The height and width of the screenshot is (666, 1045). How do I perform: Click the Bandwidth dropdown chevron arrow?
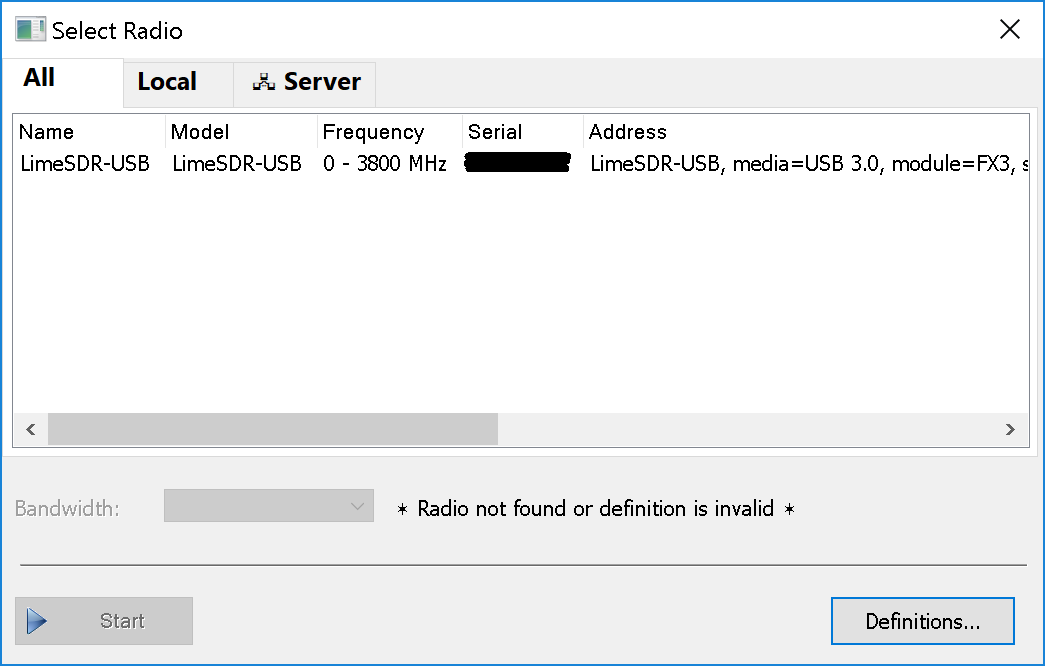pyautogui.click(x=357, y=506)
